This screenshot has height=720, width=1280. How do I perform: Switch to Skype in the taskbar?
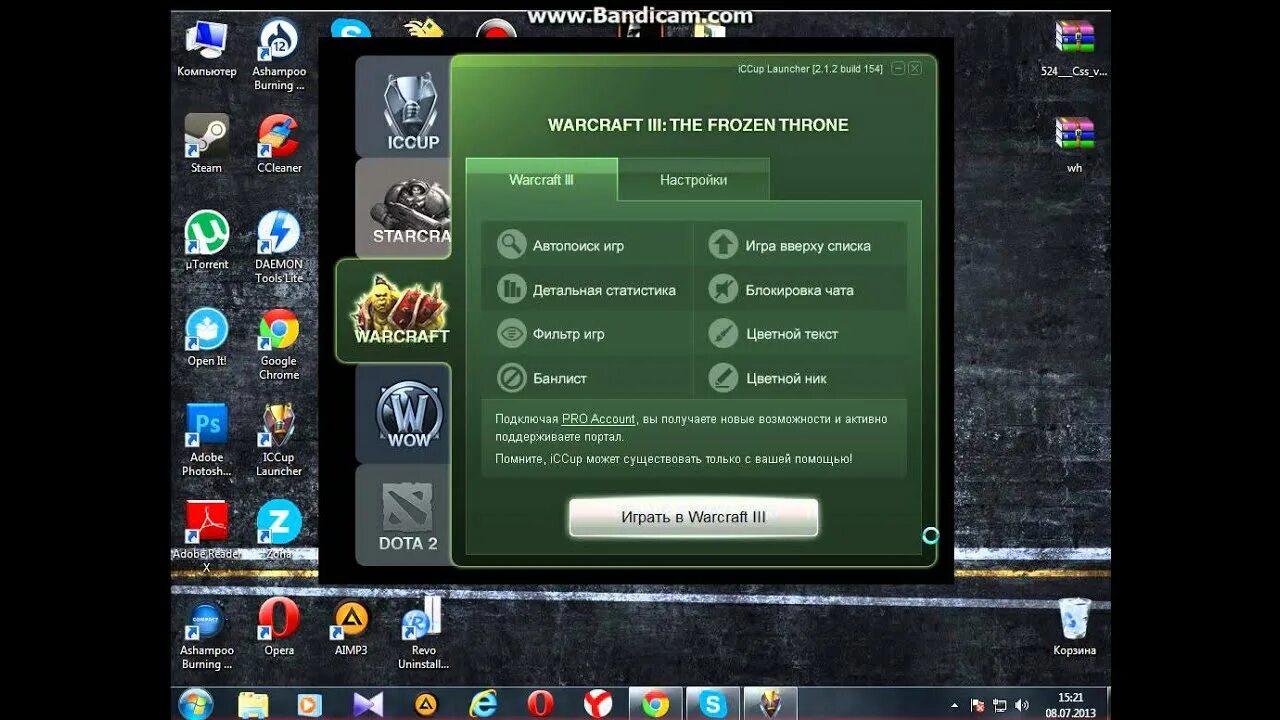click(713, 704)
